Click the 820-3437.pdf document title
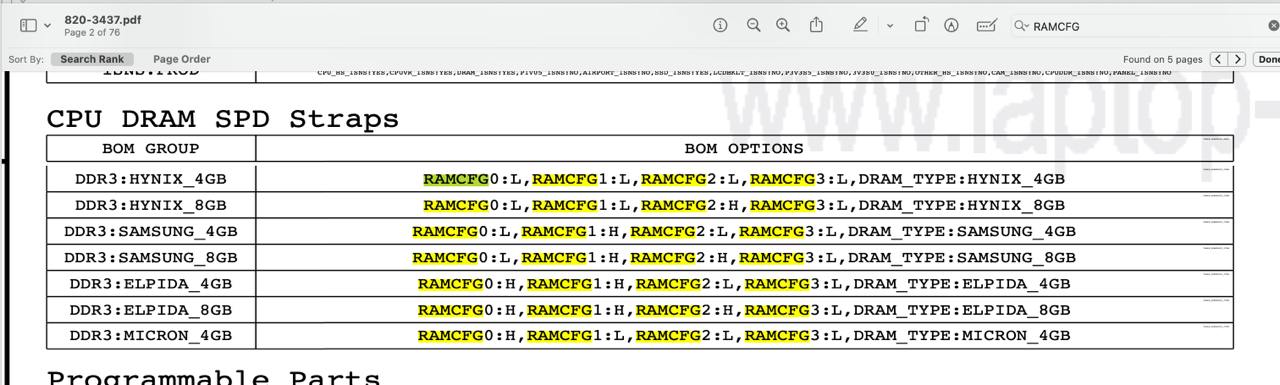Viewport: 1280px width, 385px height. pyautogui.click(x=102, y=19)
